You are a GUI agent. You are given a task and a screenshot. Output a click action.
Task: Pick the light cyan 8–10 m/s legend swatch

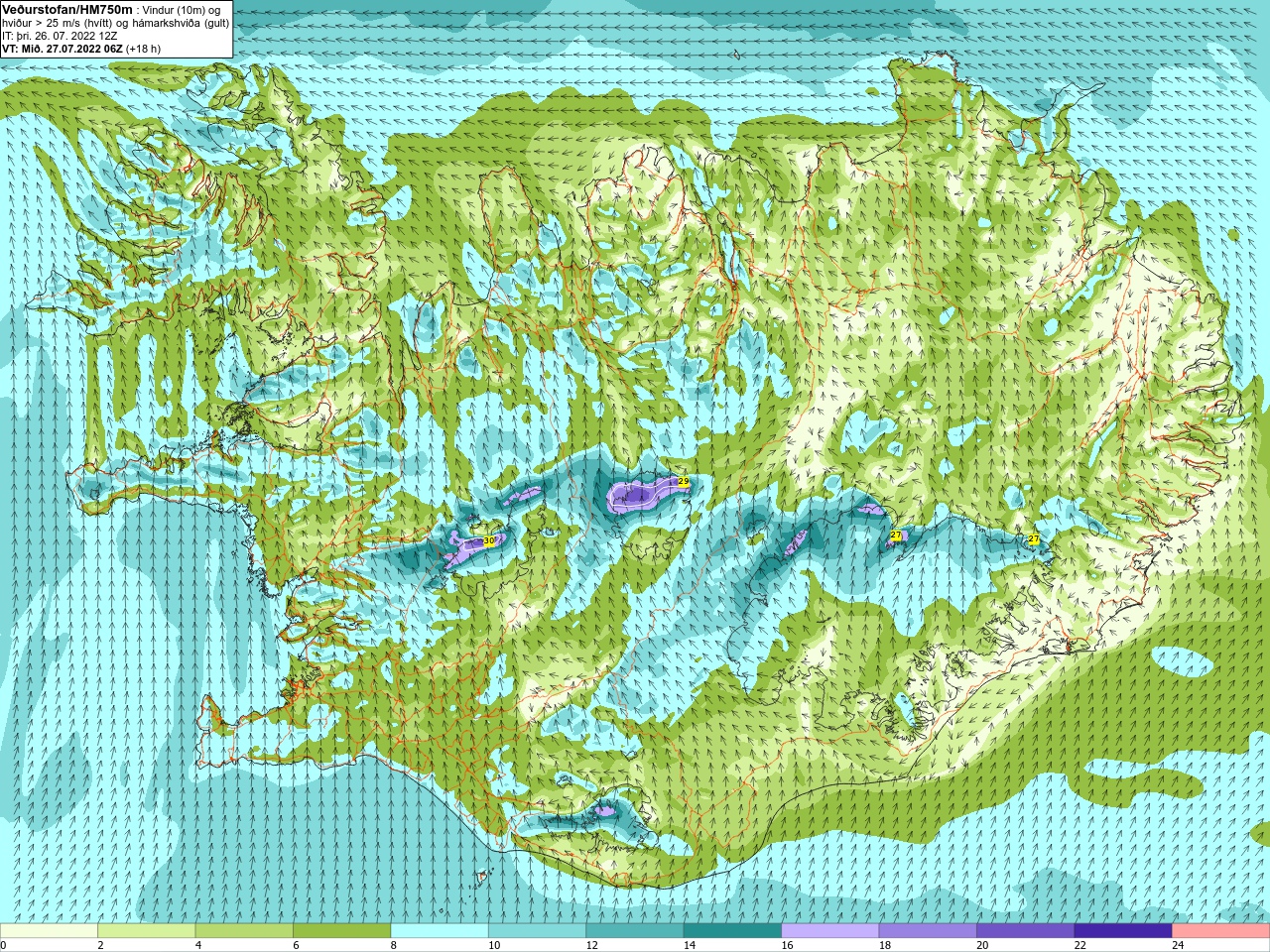[440, 931]
